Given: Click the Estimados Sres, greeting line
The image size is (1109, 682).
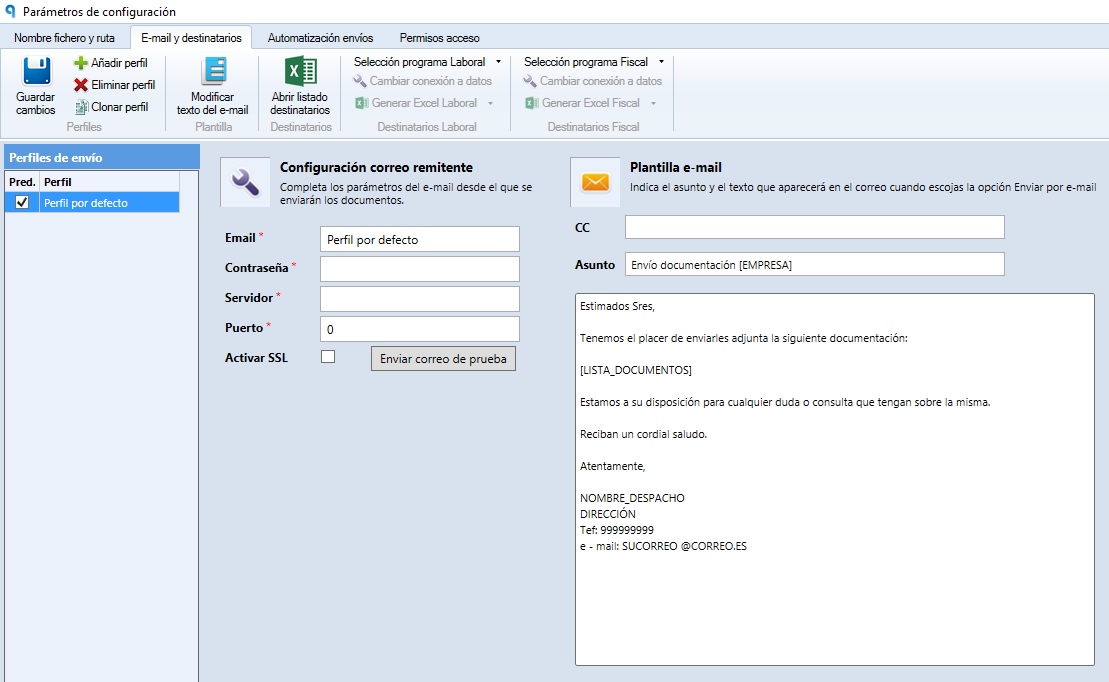Looking at the screenshot, I should (x=617, y=306).
